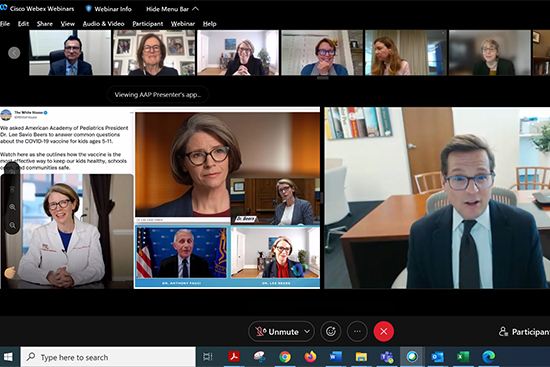Select the thumbnail of man in blue suit and tie
Image resolution: width=550 pixels, height=367 pixels.
coord(70,53)
